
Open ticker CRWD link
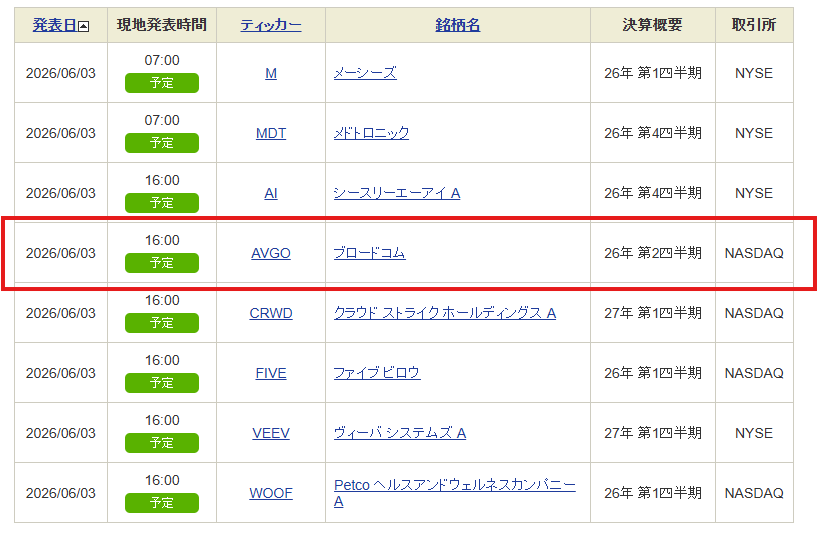[271, 313]
